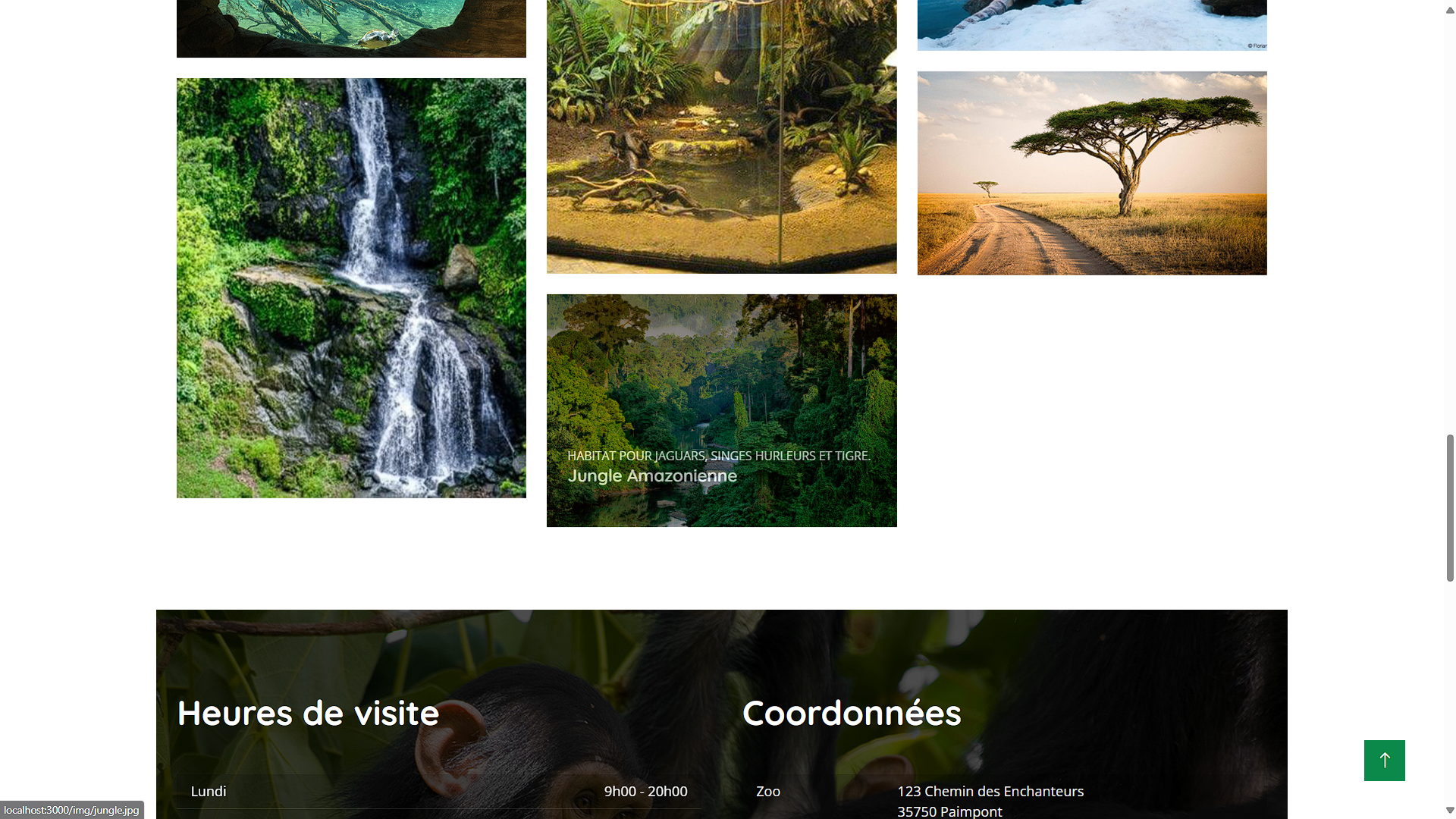Viewport: 1456px width, 819px height.
Task: Click the Jungle Amazonienne title
Action: click(652, 476)
